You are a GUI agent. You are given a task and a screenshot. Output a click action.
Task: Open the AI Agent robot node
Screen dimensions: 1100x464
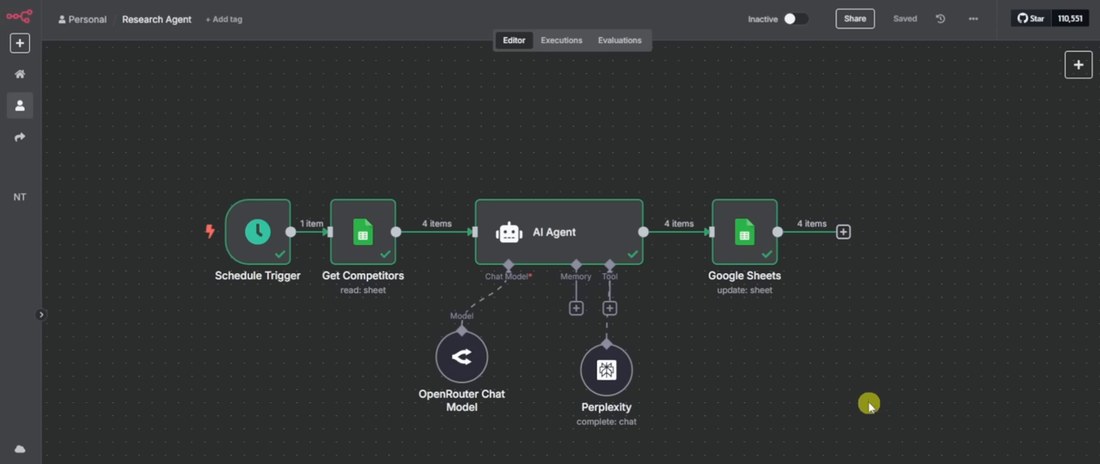coord(559,232)
